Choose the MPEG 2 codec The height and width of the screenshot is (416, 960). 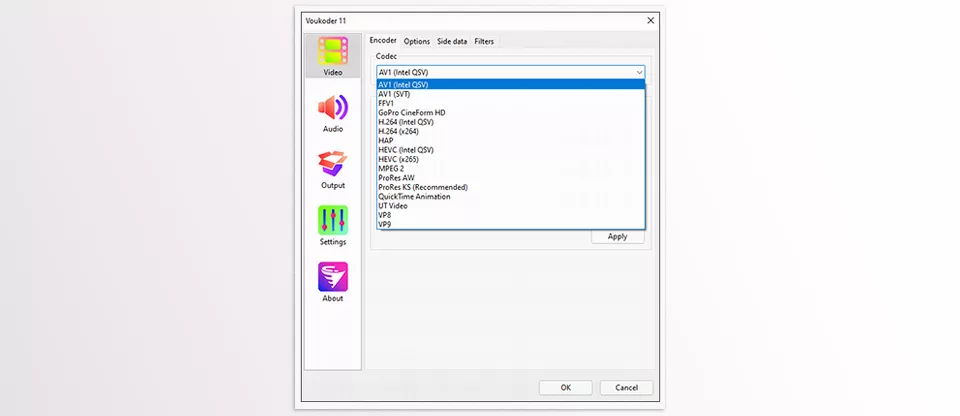pyautogui.click(x=511, y=168)
